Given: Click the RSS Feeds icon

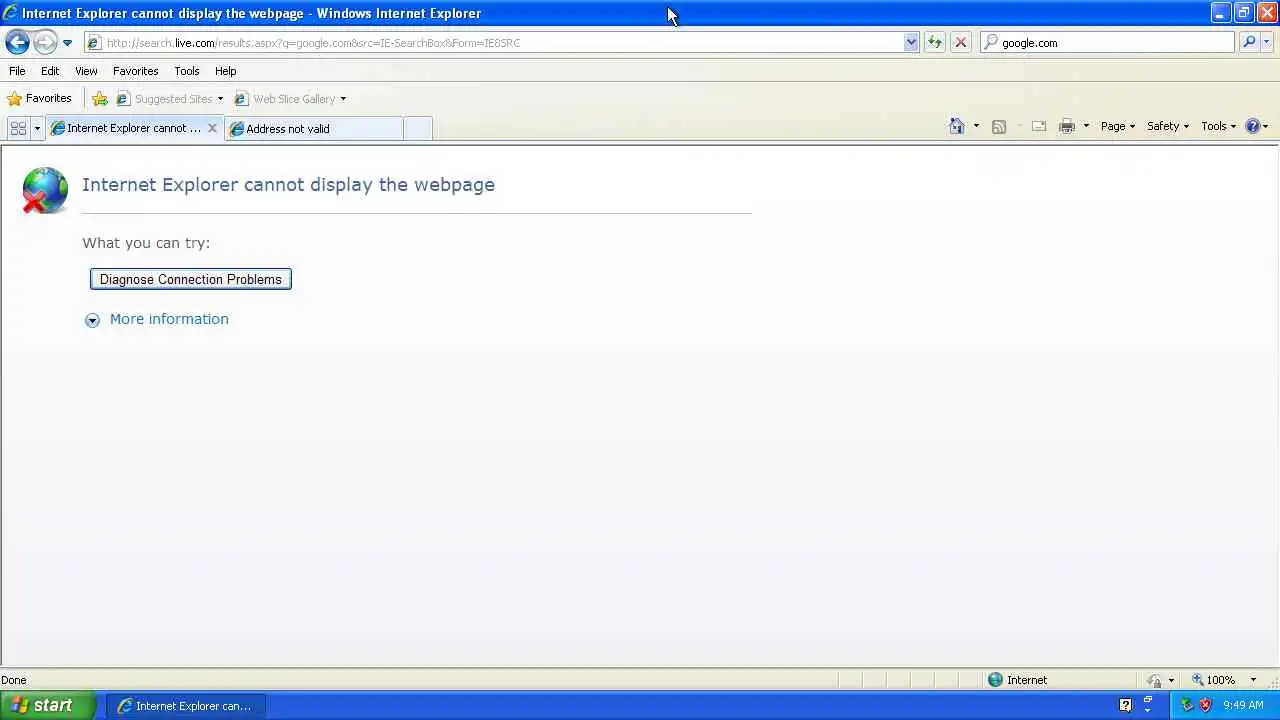Looking at the screenshot, I should click(998, 126).
